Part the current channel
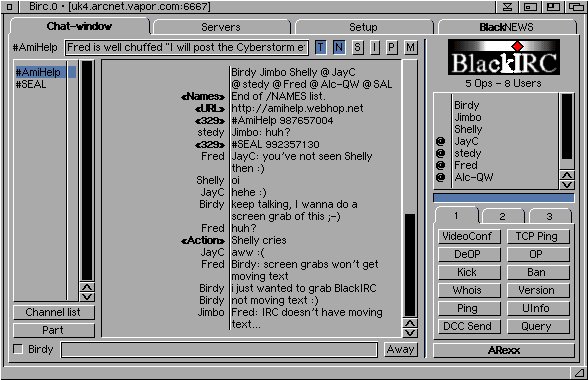Viewport: 588px width, 380px height. tap(54, 330)
